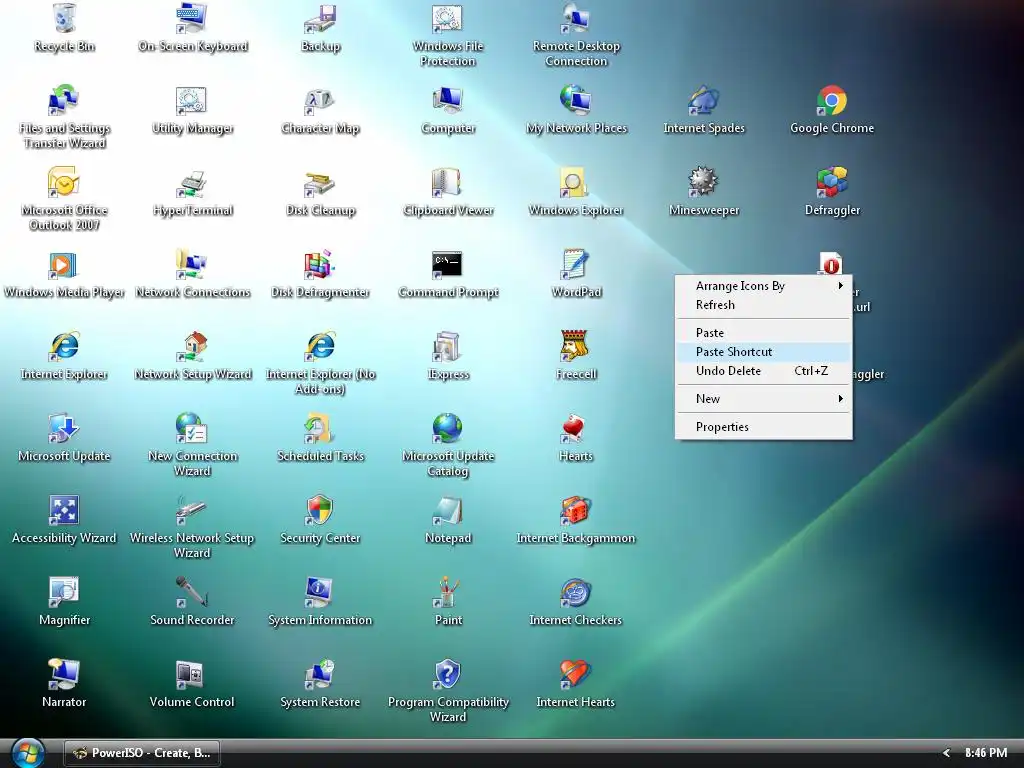Click the Google Chrome shortcut

click(x=832, y=100)
